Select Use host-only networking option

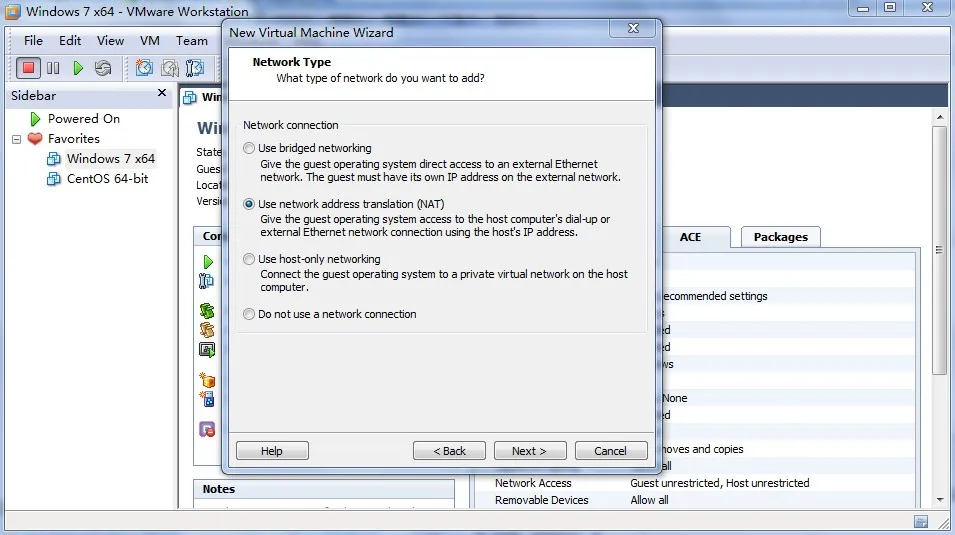tap(248, 259)
